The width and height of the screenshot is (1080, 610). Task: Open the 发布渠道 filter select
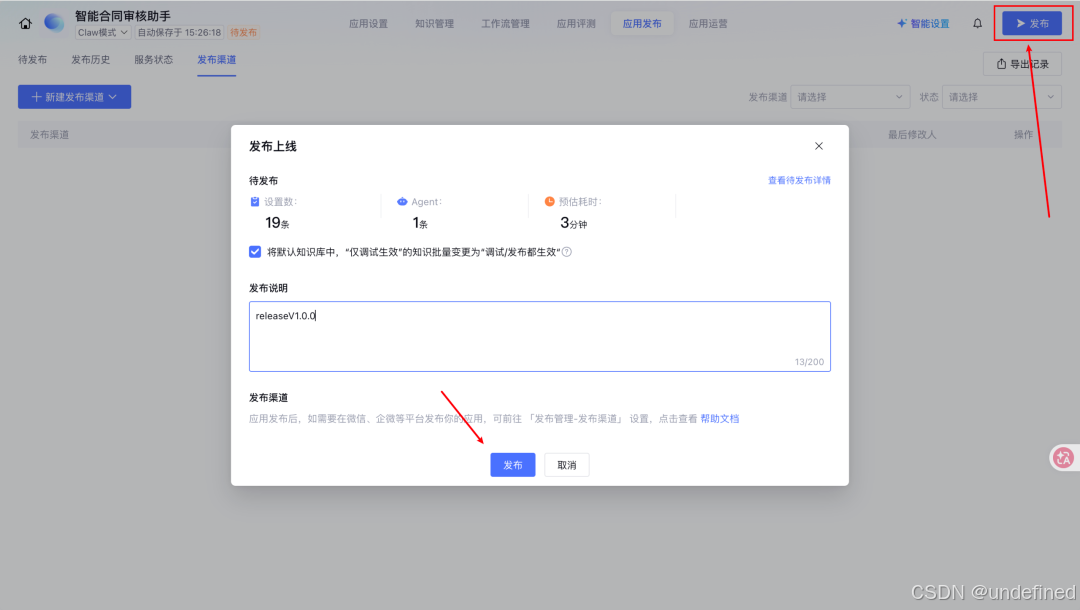(850, 97)
